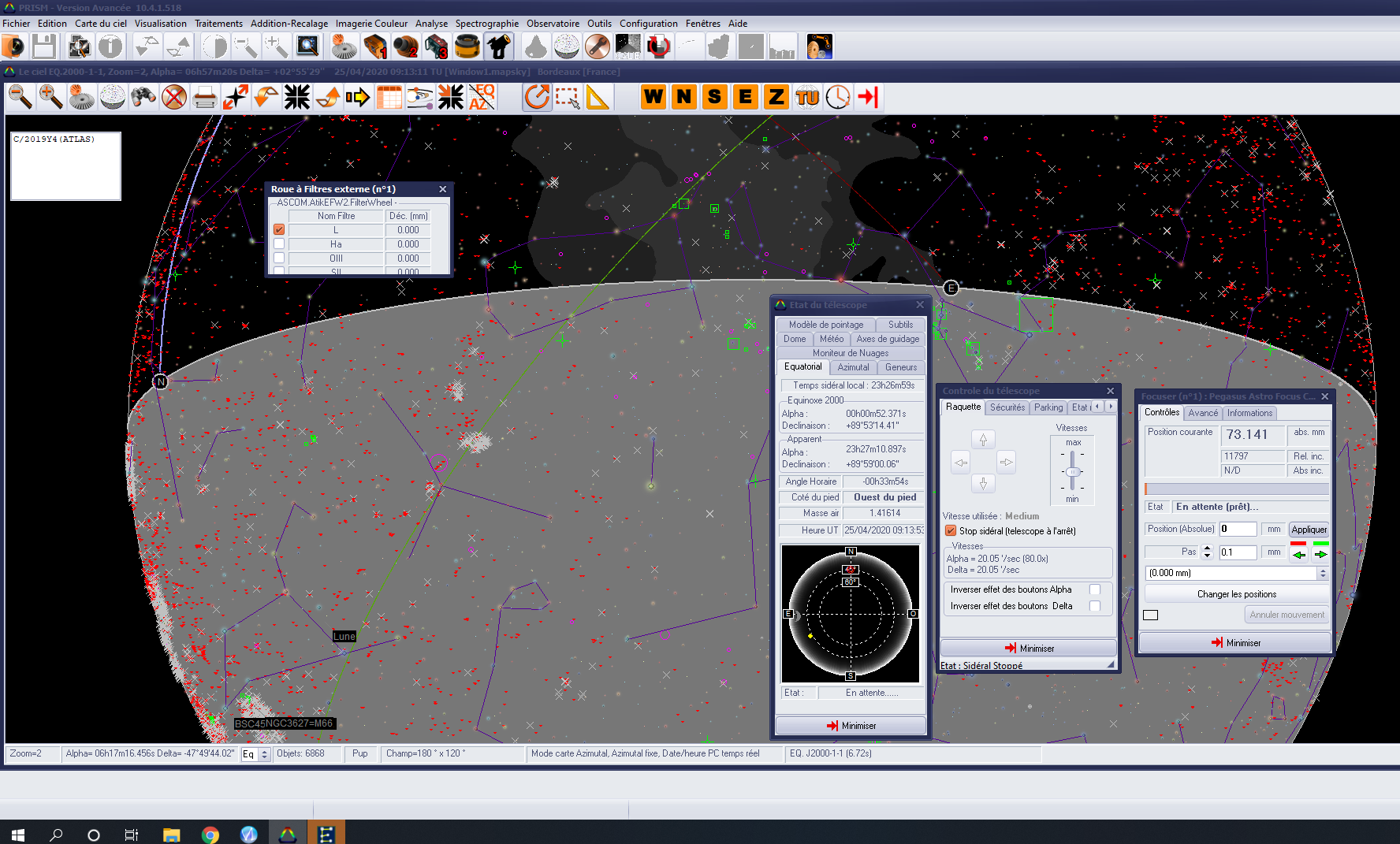Uncheck the Stop sidéral checkbox
This screenshot has width=1400, height=844.
pyautogui.click(x=951, y=531)
